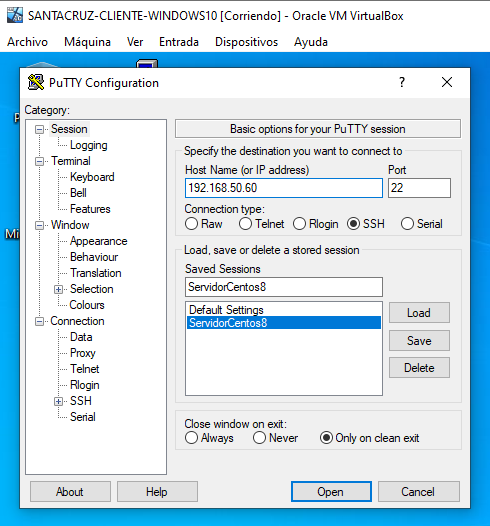Open the Máquina menu
Screen dimensions: 490x526
(87, 42)
